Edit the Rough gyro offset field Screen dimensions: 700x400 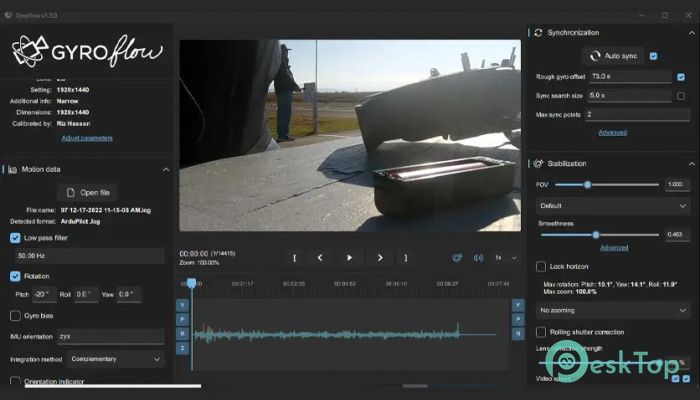point(630,77)
